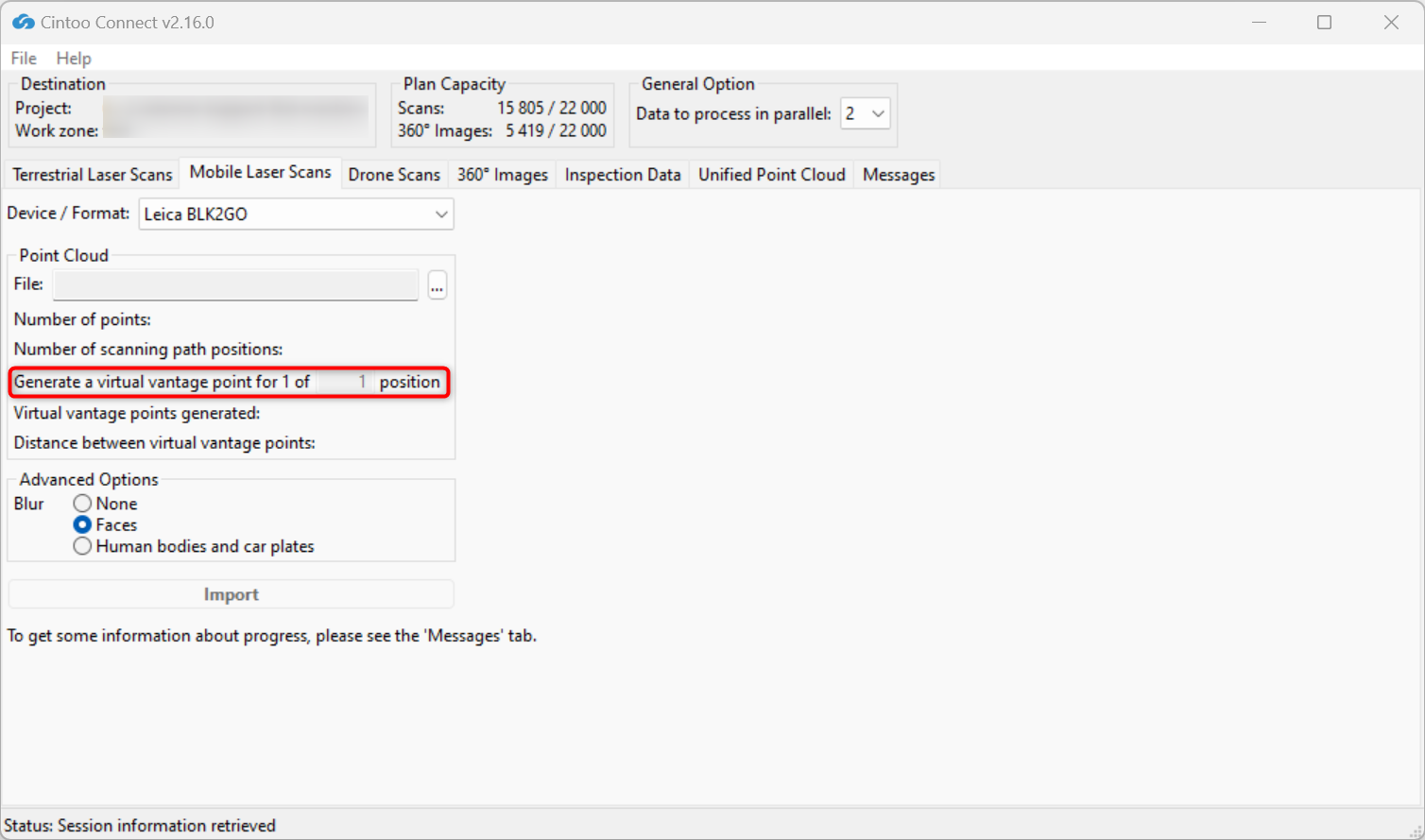View the Messages tab
1425x840 pixels.
coord(899,175)
